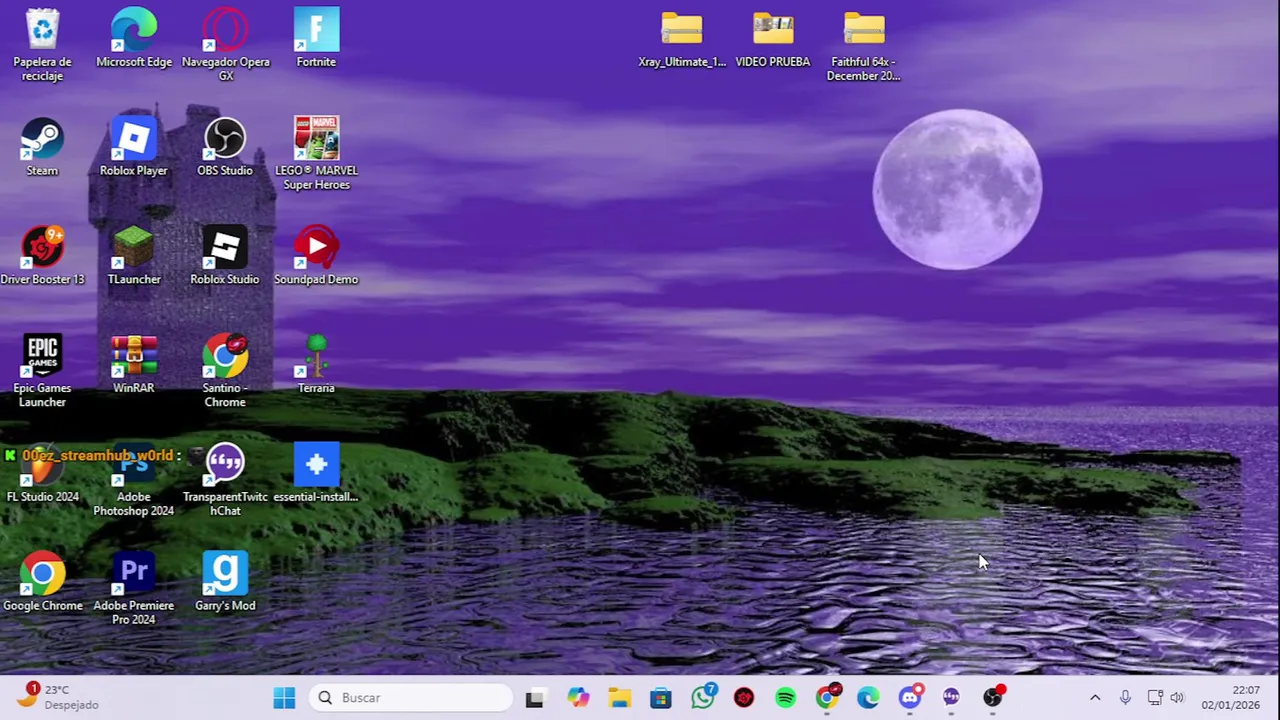Select the Driver Booster 13 shortcut
The image size is (1280, 720).
coord(42,256)
